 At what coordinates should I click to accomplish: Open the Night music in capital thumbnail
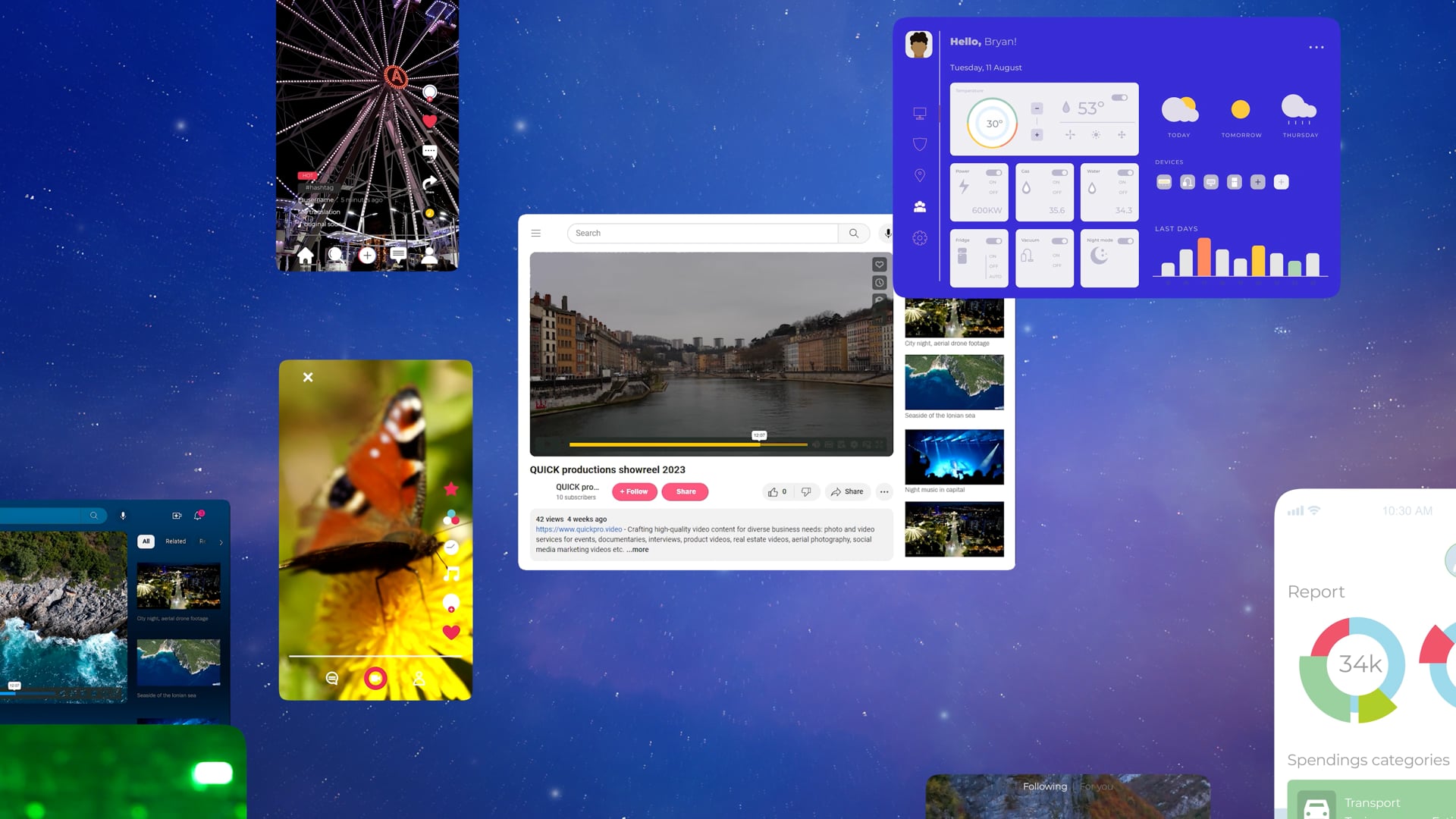click(954, 457)
